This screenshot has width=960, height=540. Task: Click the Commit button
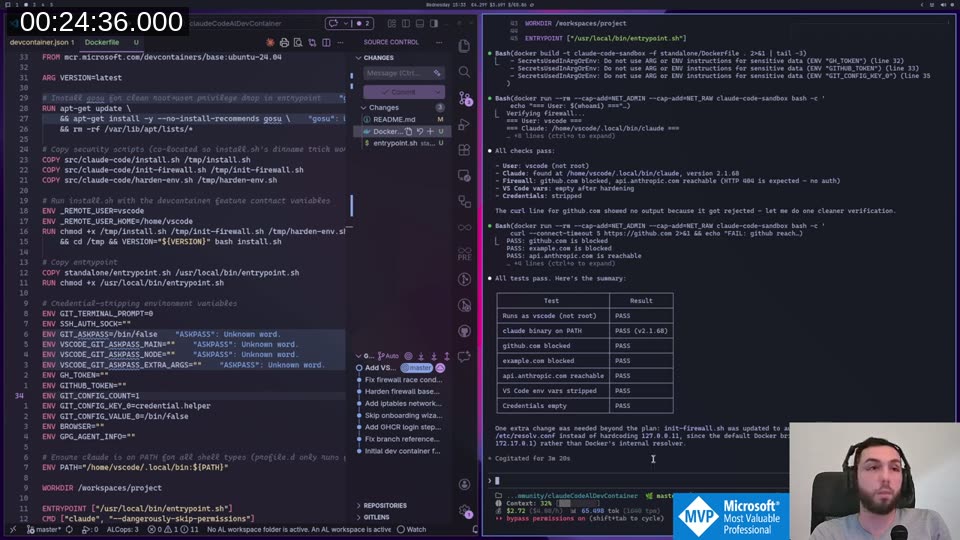398,92
